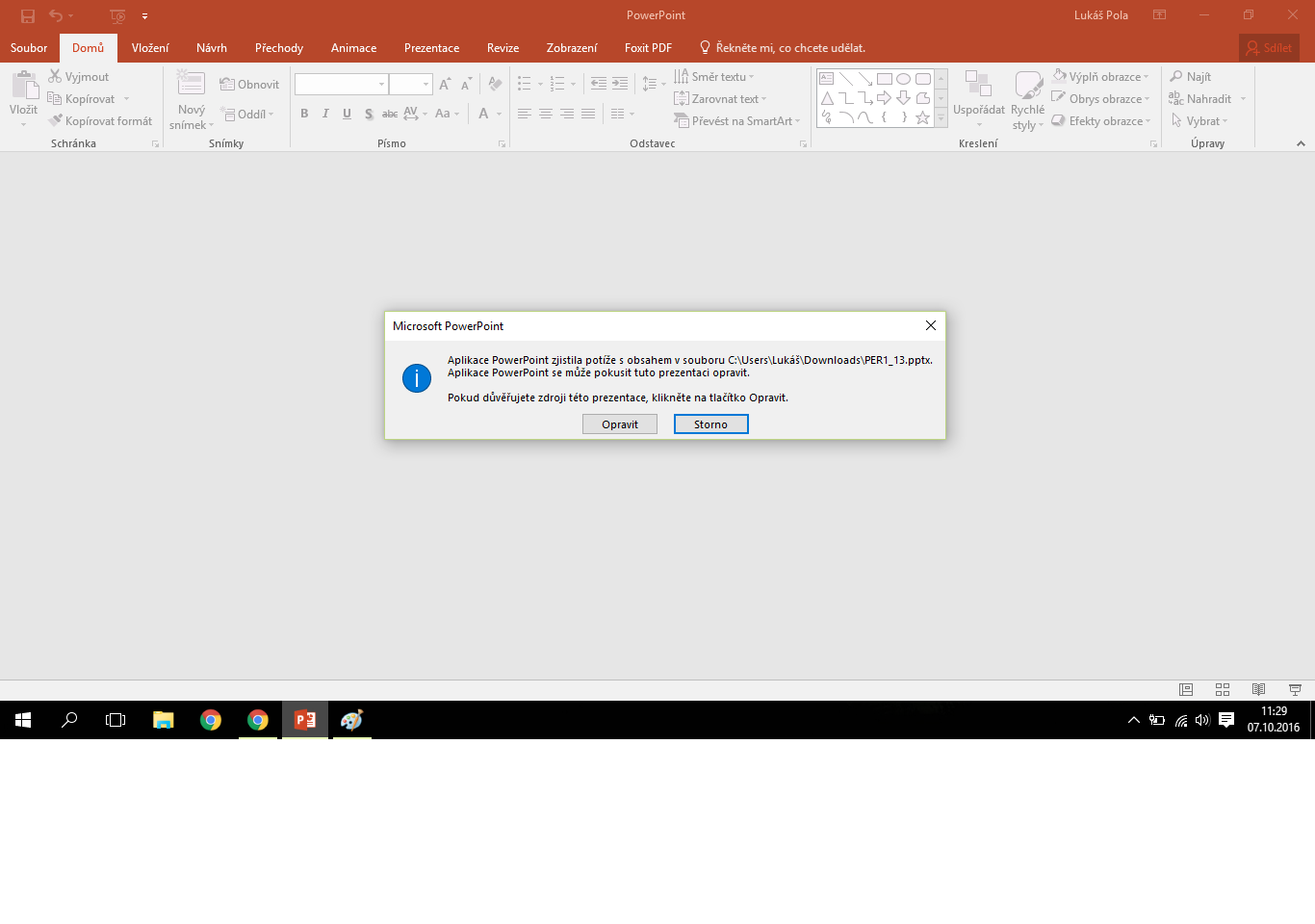Click the bullets list icon
Screen dimensions: 1315x924
pos(525,84)
